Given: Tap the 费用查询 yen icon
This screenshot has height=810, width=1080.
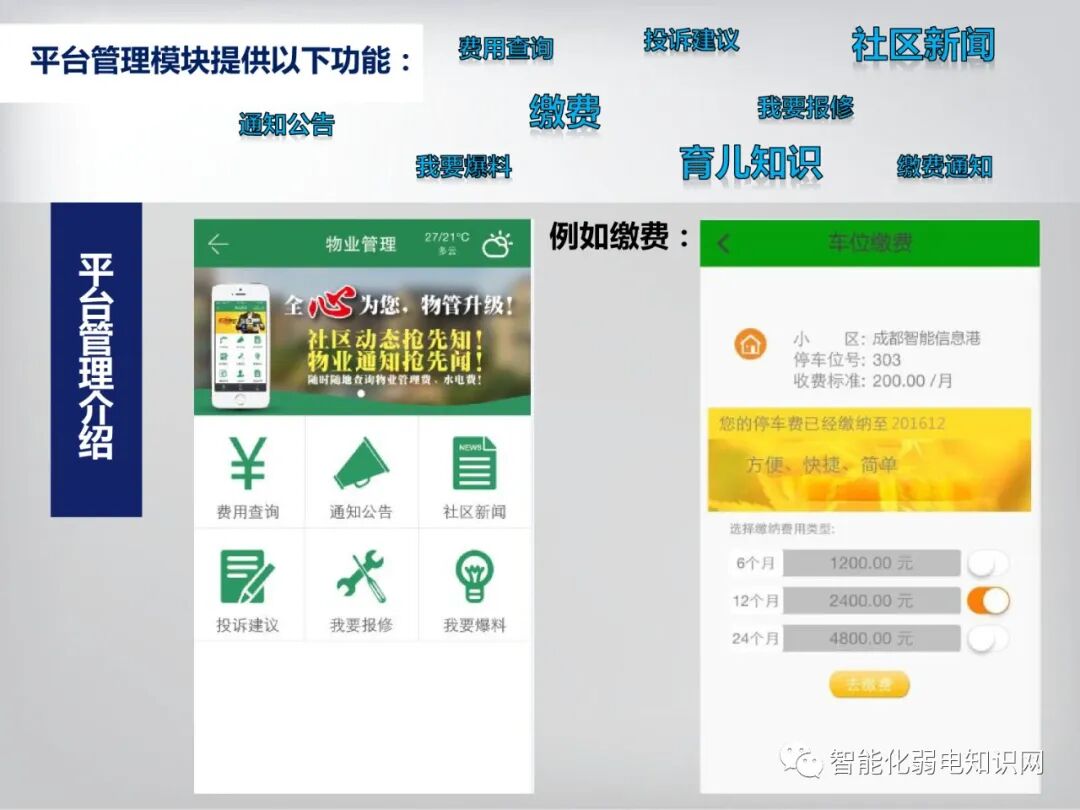Looking at the screenshot, I should [x=248, y=463].
